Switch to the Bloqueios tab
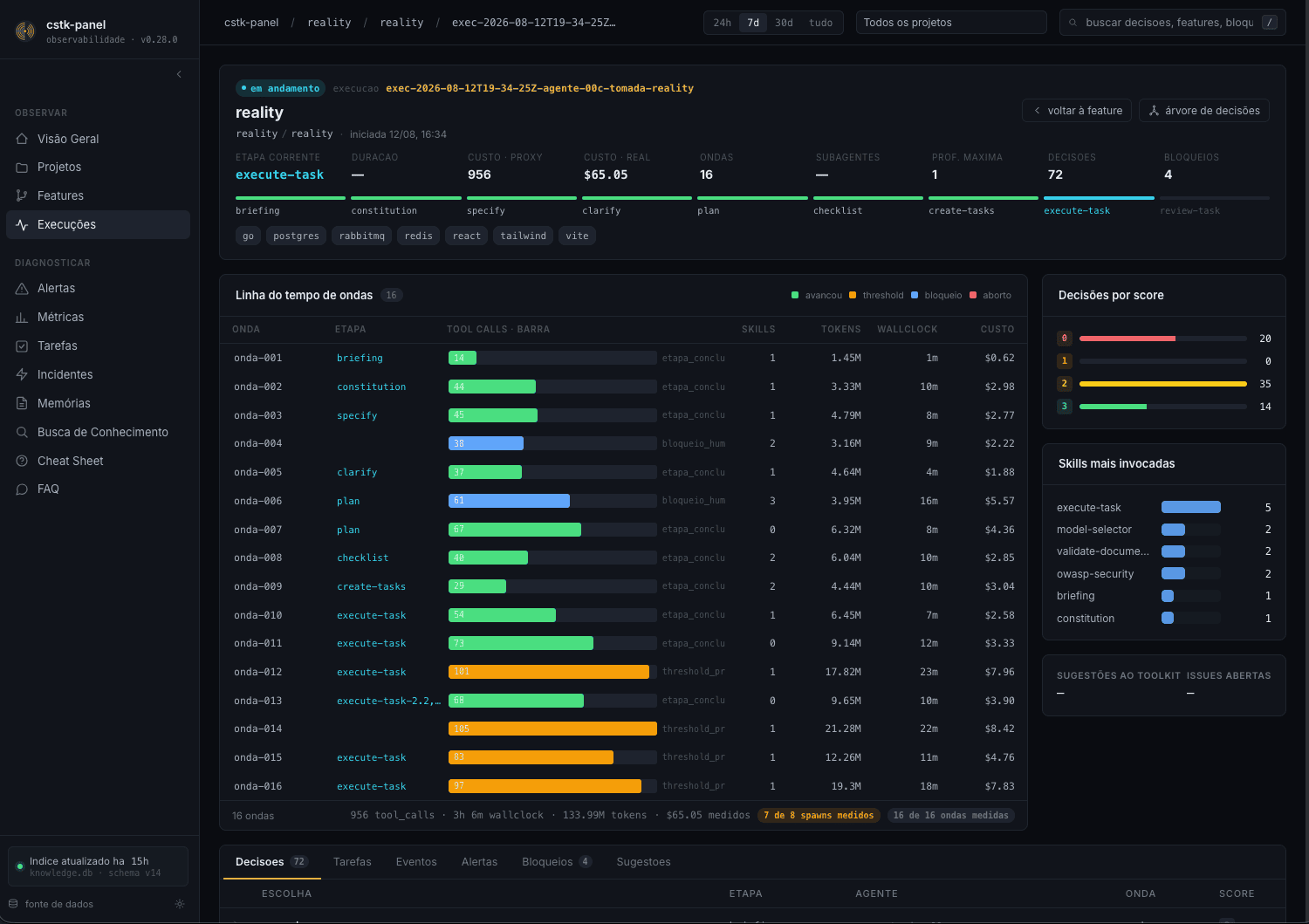The image size is (1309, 924). [557, 862]
